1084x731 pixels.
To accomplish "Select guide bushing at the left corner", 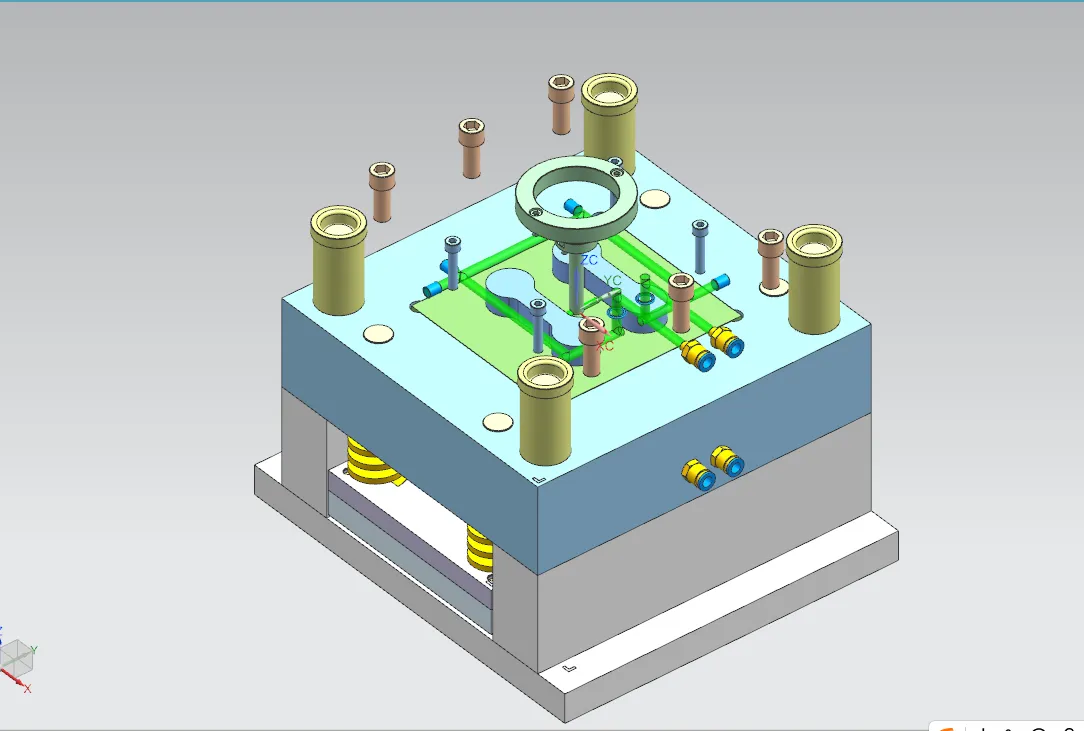I will (338, 260).
